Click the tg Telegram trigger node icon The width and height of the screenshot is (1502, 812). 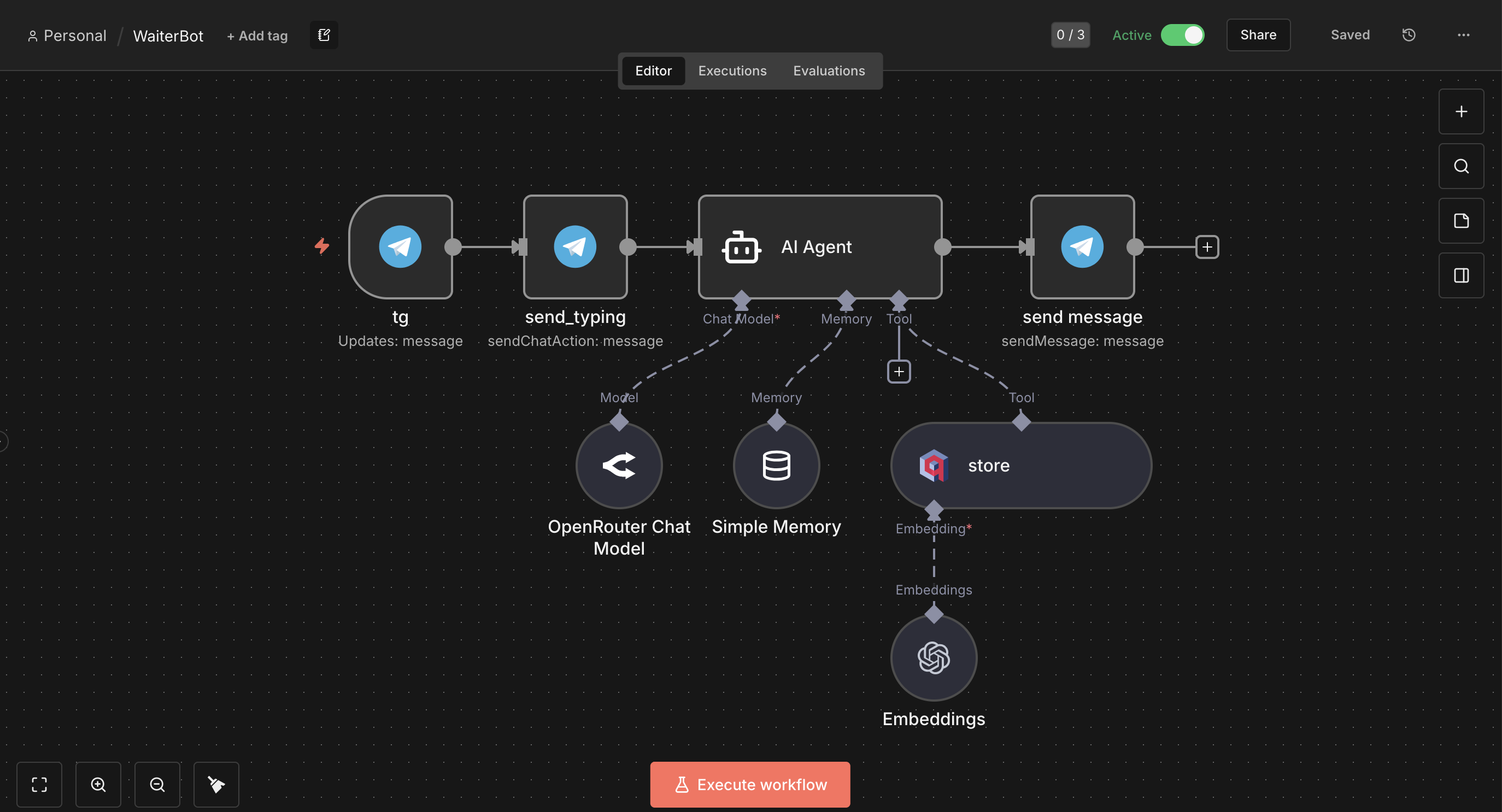pyautogui.click(x=400, y=246)
